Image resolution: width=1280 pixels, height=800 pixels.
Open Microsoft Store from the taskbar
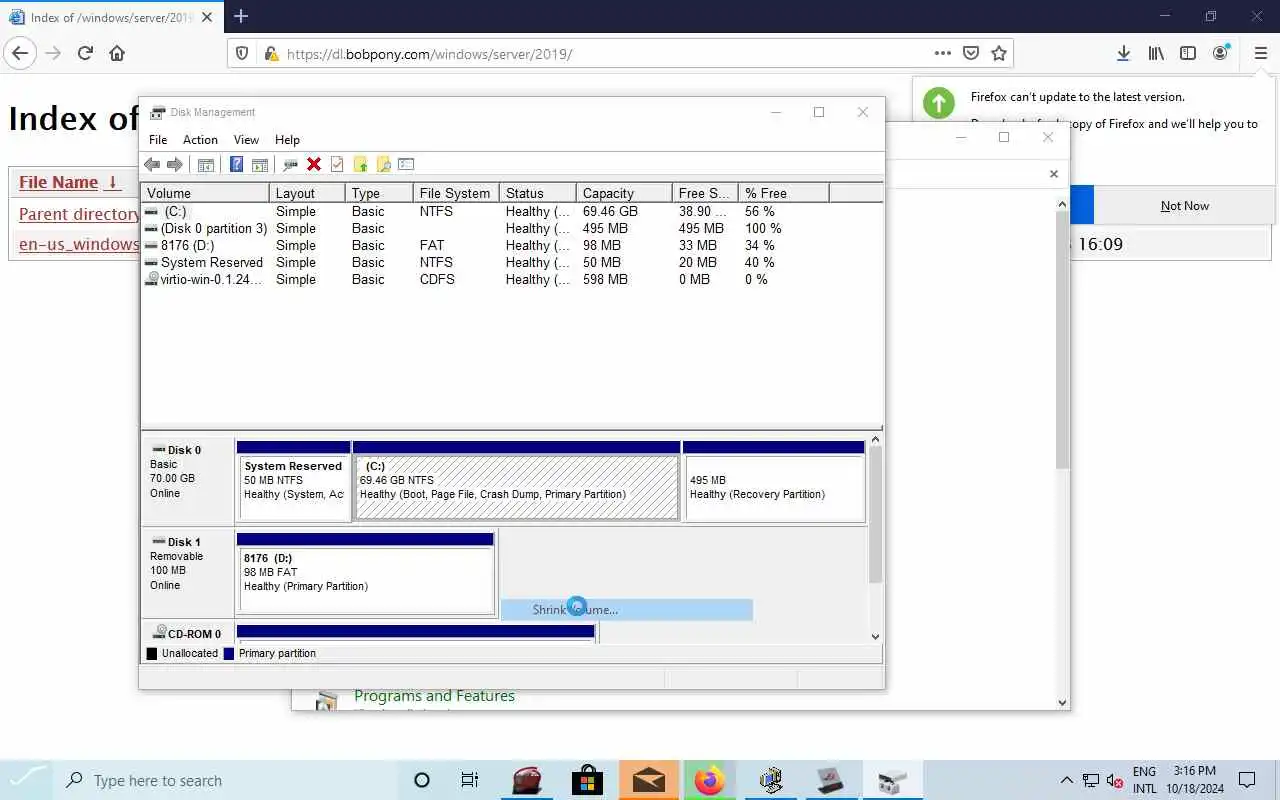click(587, 780)
